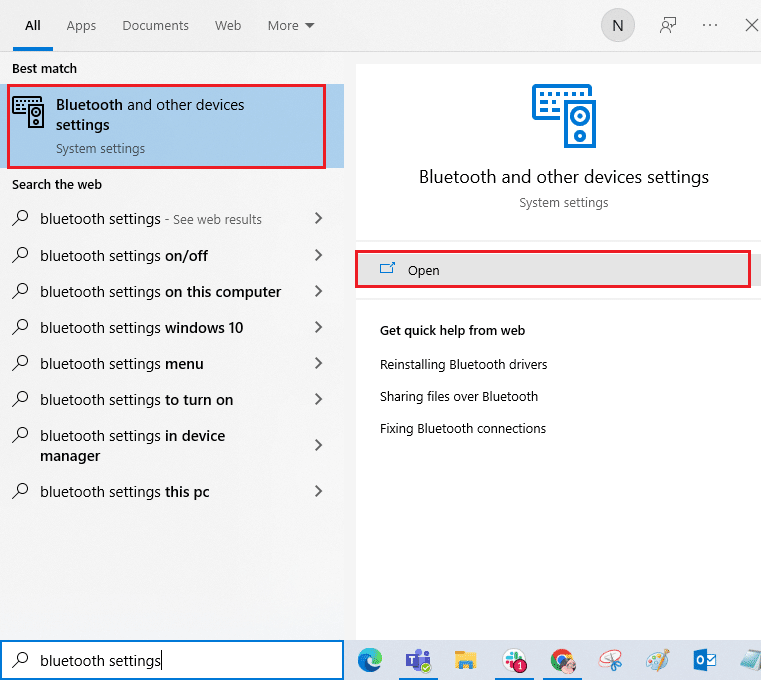Click the Open button for Bluetooth settings
Screen dimensions: 761x680
click(x=552, y=270)
